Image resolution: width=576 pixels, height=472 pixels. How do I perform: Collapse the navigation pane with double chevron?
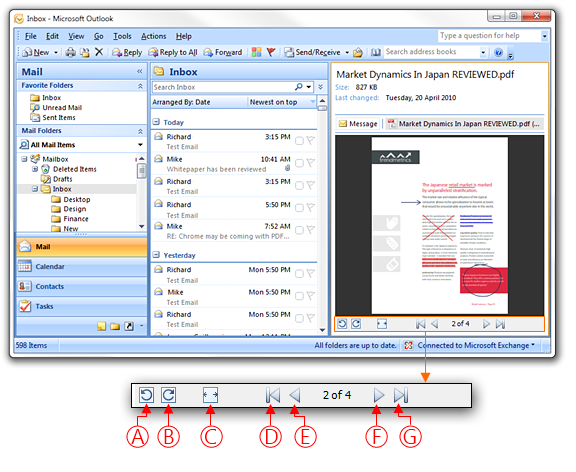click(140, 72)
